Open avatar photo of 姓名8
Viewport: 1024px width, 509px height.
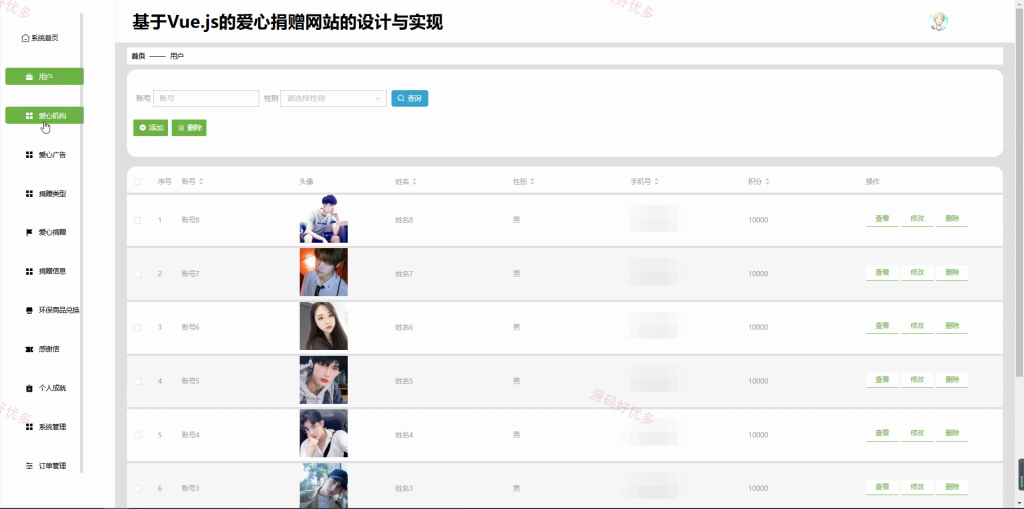pyautogui.click(x=324, y=219)
